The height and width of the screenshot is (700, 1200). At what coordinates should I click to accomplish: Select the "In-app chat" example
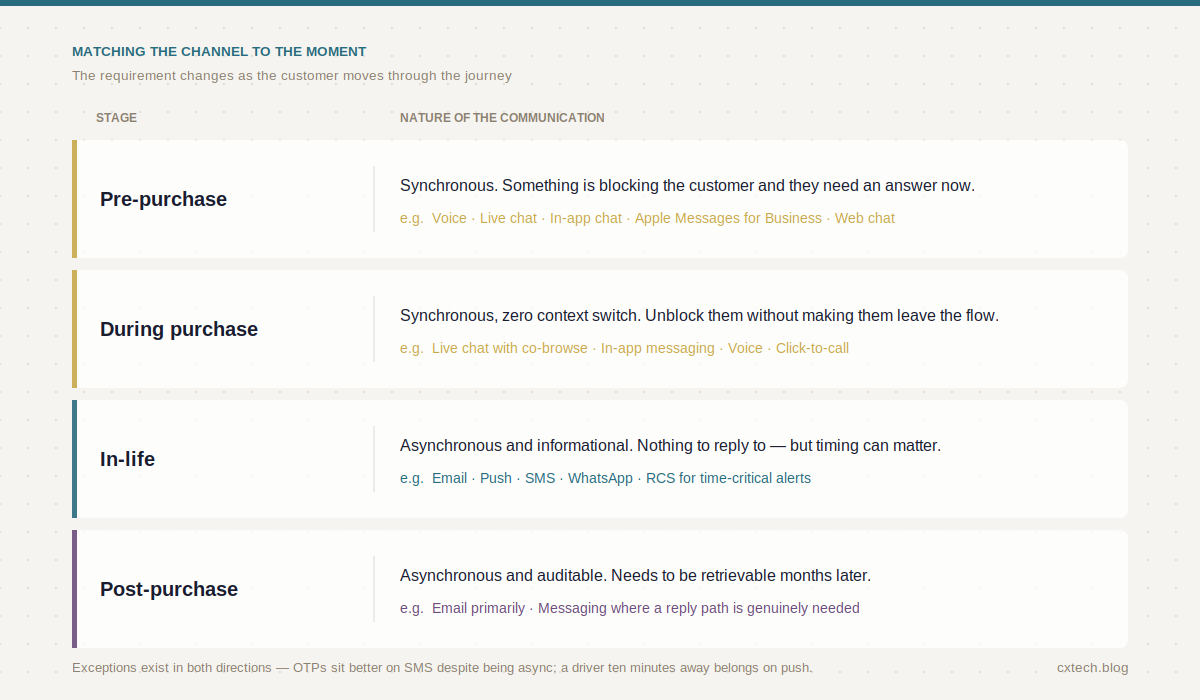pos(586,218)
